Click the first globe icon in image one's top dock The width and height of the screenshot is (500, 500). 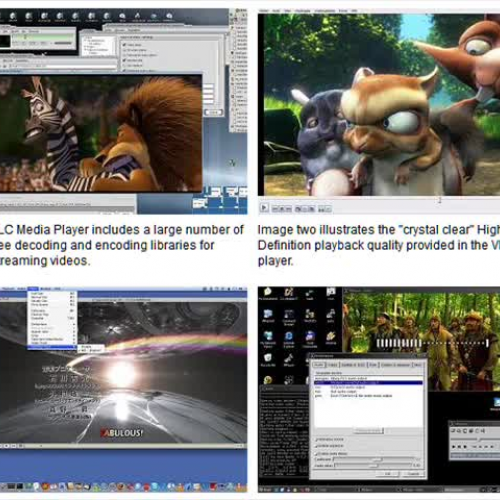pos(13,16)
